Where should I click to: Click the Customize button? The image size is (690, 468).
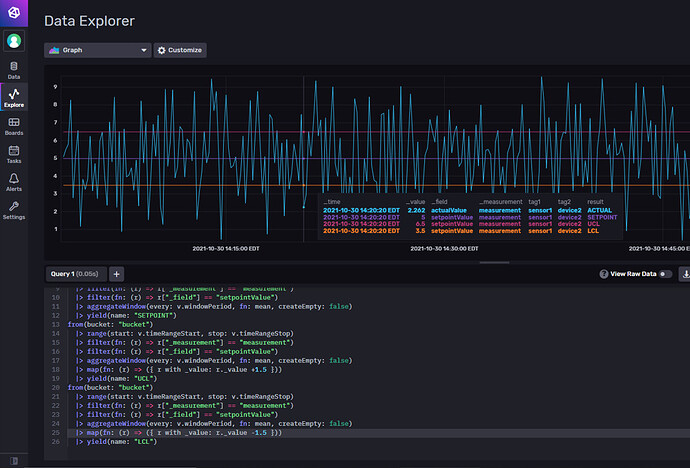tap(180, 50)
